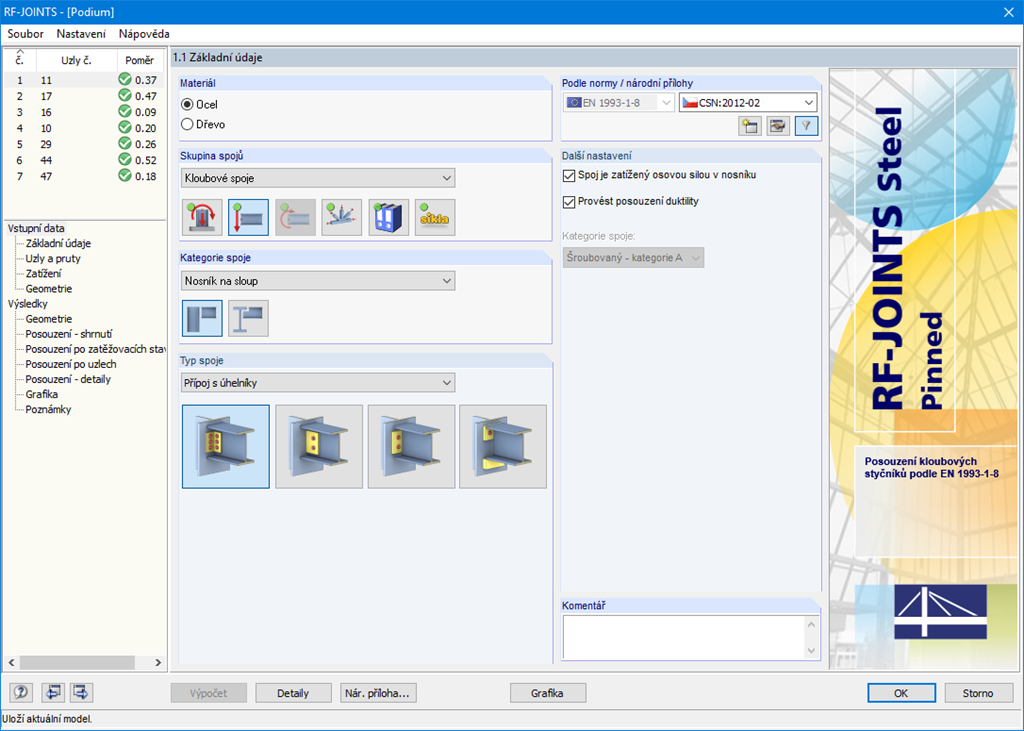This screenshot has width=1024, height=731.
Task: Uncheck Spoj je zatížený osovou silou checkbox
Action: (569, 176)
